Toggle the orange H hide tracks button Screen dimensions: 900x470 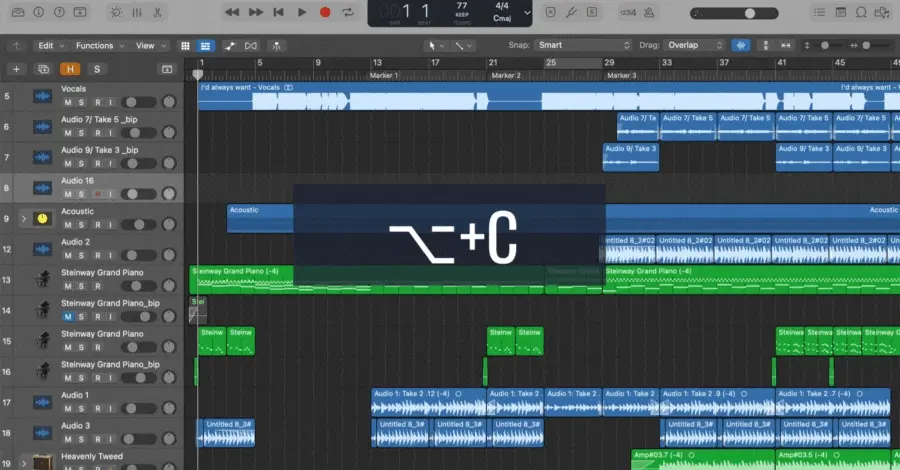[70, 69]
